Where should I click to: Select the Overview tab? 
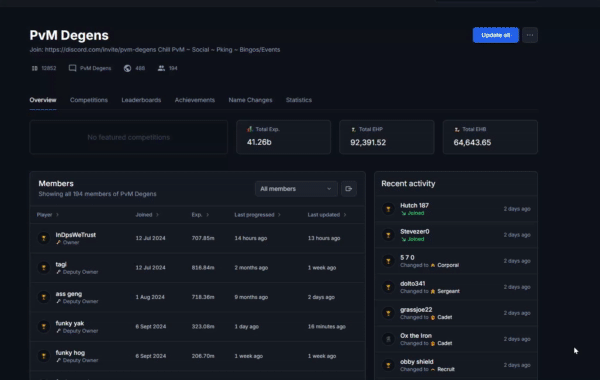click(43, 100)
